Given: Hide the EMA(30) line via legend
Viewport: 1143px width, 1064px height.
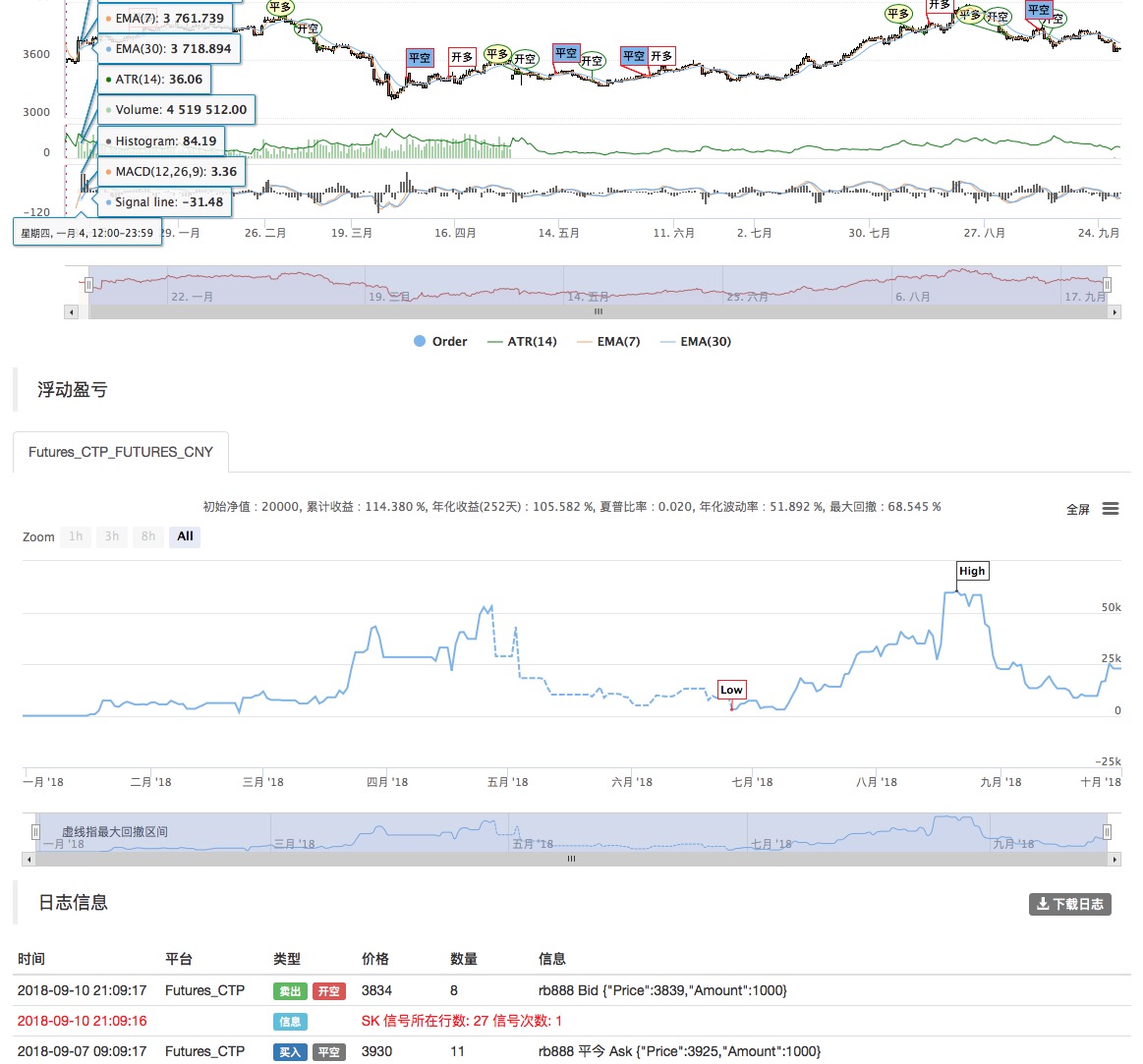Looking at the screenshot, I should [696, 341].
